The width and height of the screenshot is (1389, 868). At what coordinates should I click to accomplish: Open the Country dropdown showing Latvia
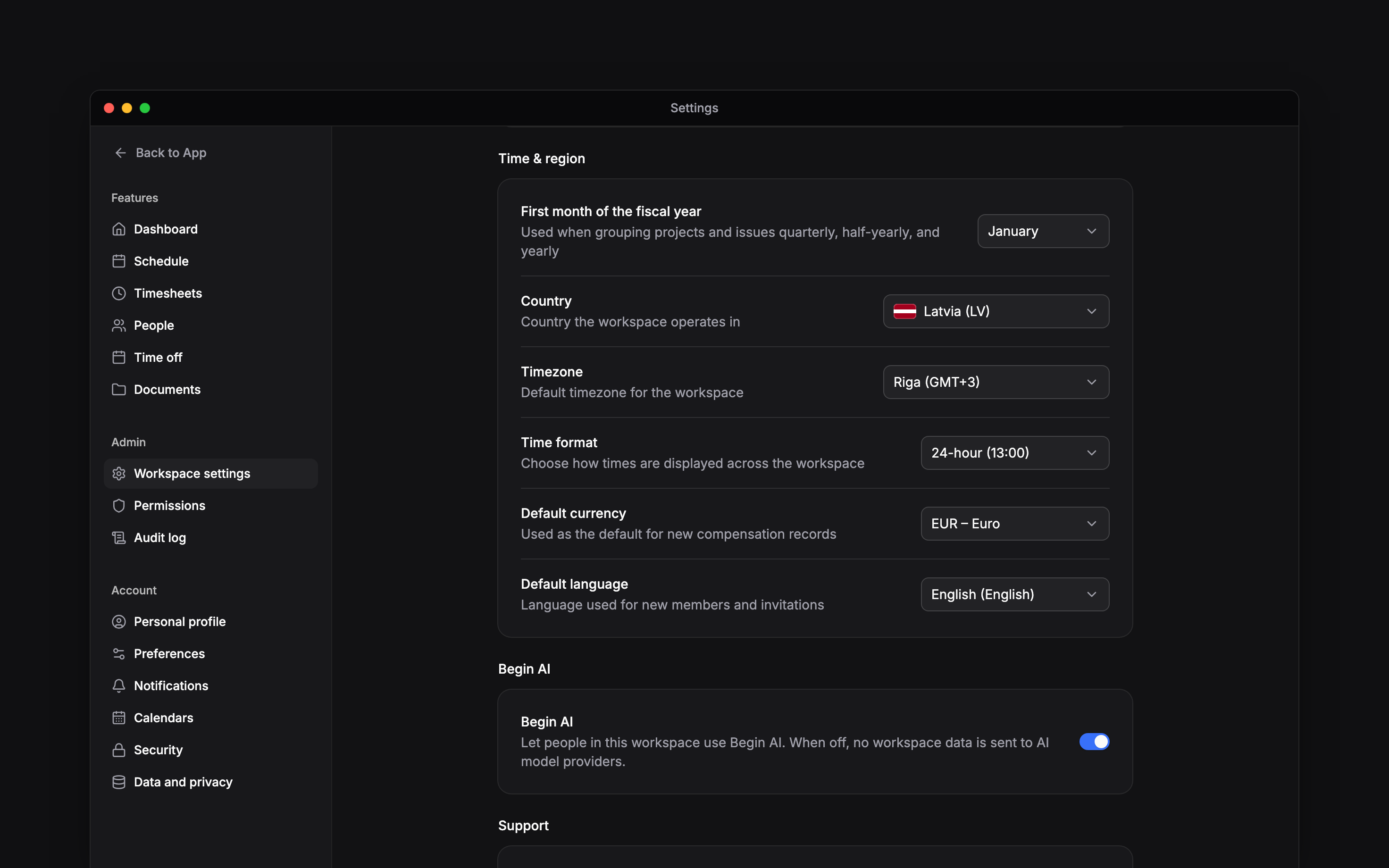pyautogui.click(x=996, y=311)
